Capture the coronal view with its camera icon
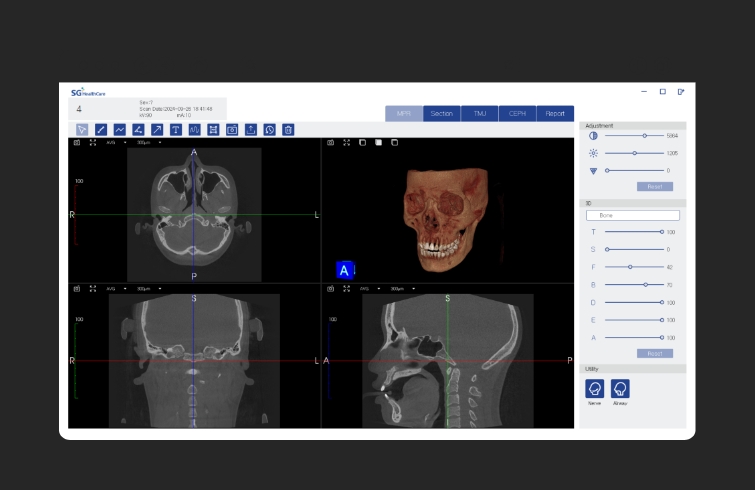This screenshot has height=490, width=755. pyautogui.click(x=77, y=289)
